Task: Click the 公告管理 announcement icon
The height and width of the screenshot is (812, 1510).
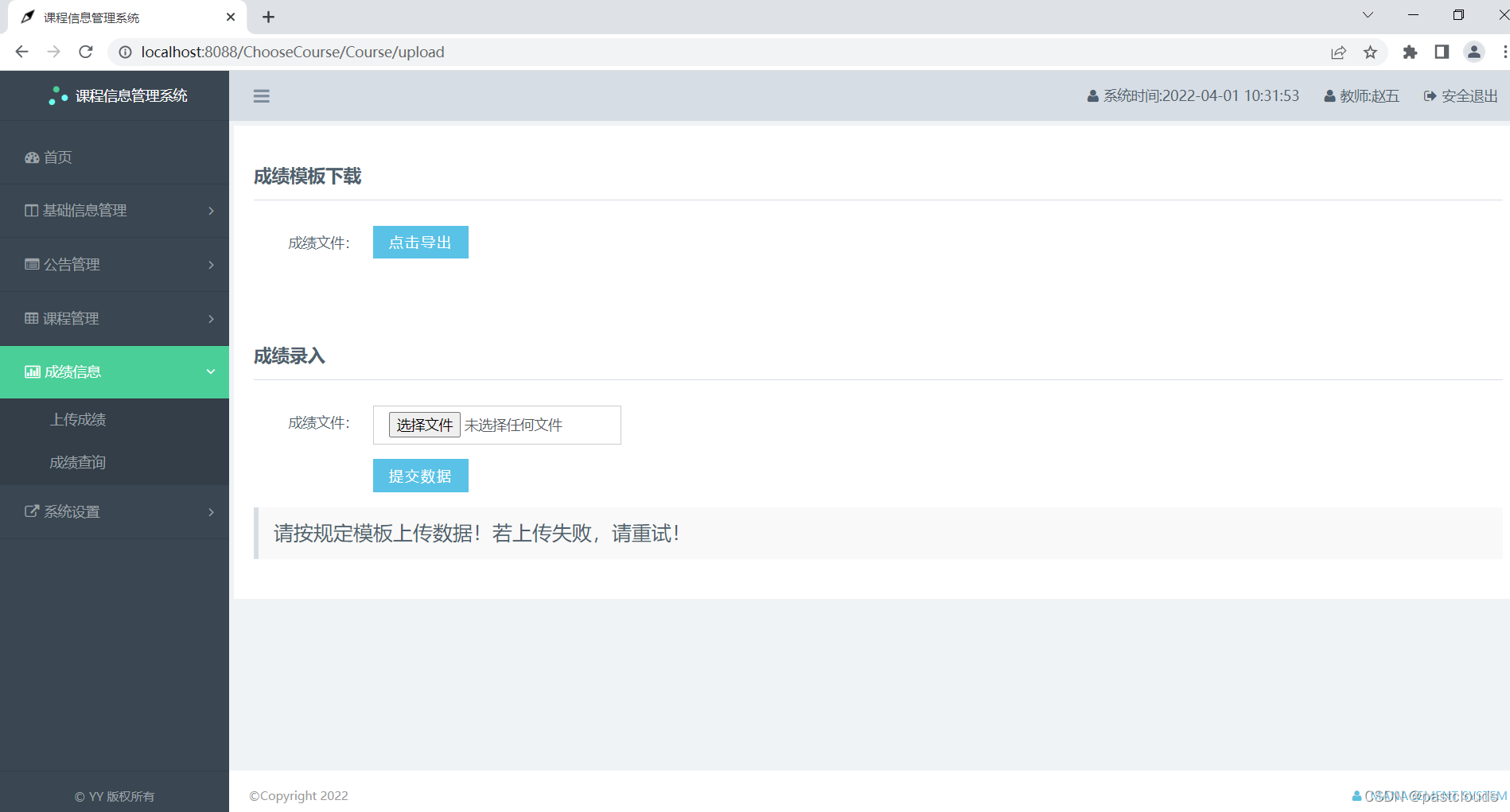Action: click(x=31, y=264)
